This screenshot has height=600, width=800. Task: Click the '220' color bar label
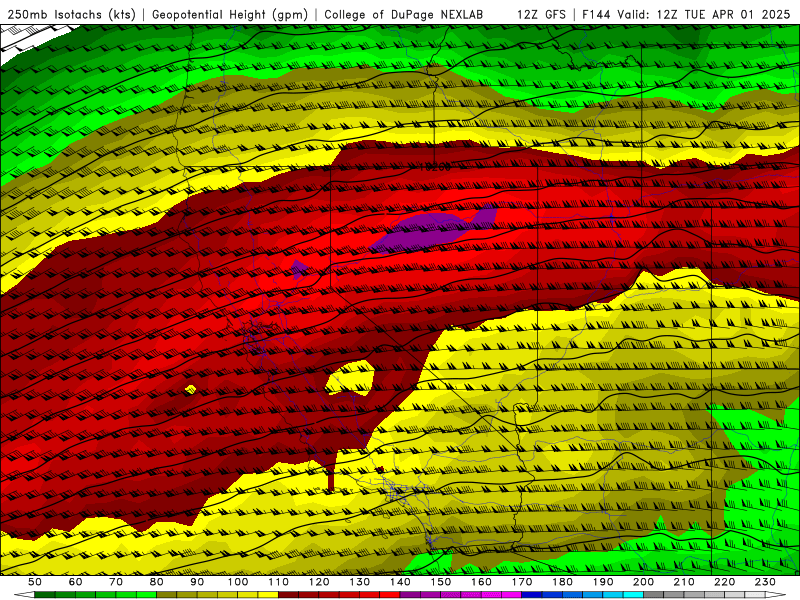pos(724,582)
